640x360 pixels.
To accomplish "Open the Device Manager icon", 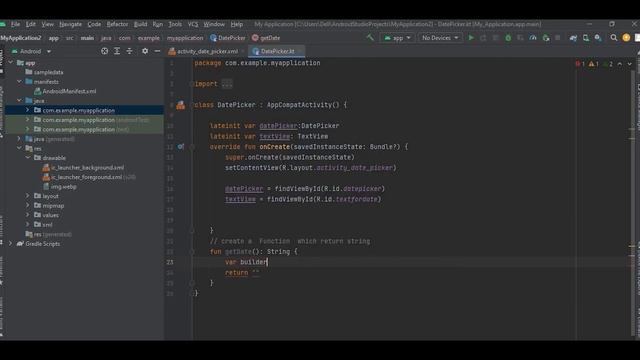I will (x=586, y=38).
